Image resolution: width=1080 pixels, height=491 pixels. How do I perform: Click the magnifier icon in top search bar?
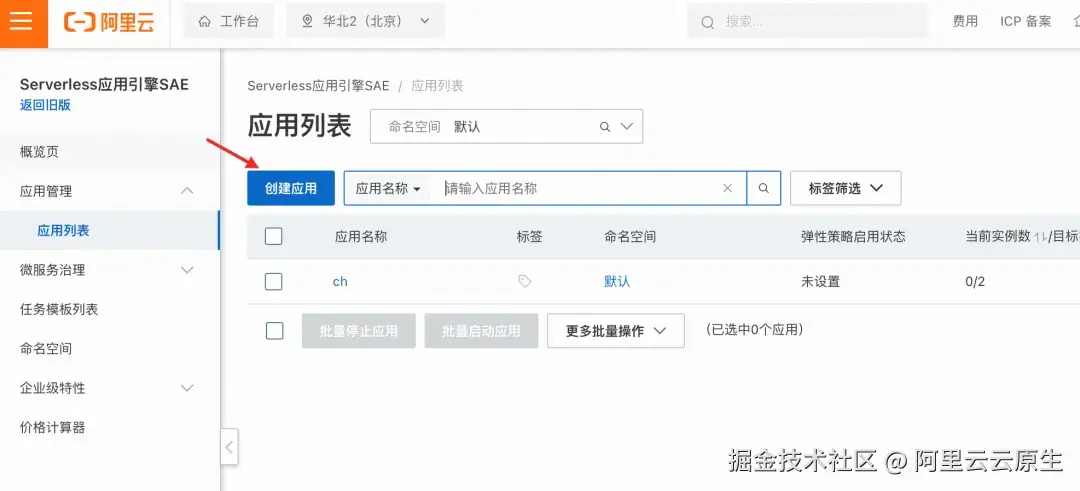coord(707,23)
